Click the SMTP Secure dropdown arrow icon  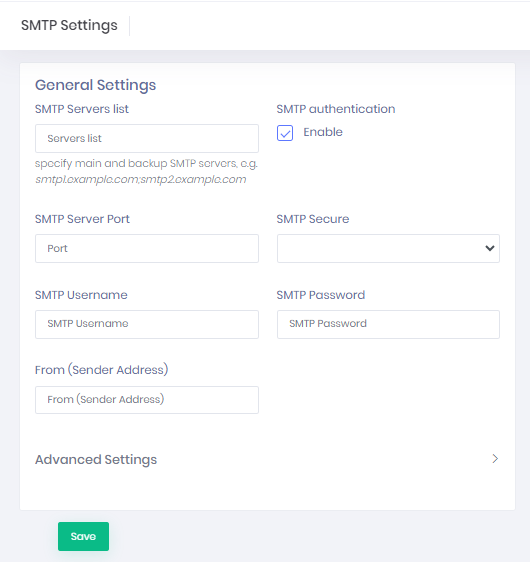pyautogui.click(x=490, y=248)
